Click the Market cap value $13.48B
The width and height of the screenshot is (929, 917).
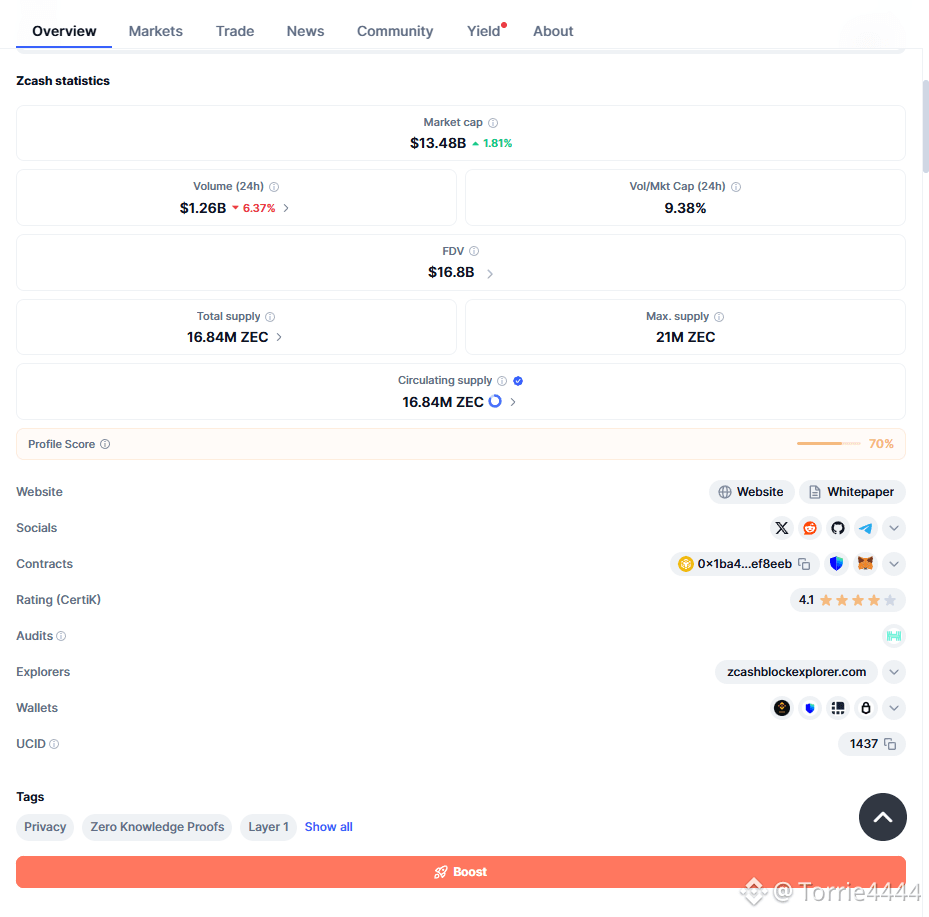click(x=438, y=143)
